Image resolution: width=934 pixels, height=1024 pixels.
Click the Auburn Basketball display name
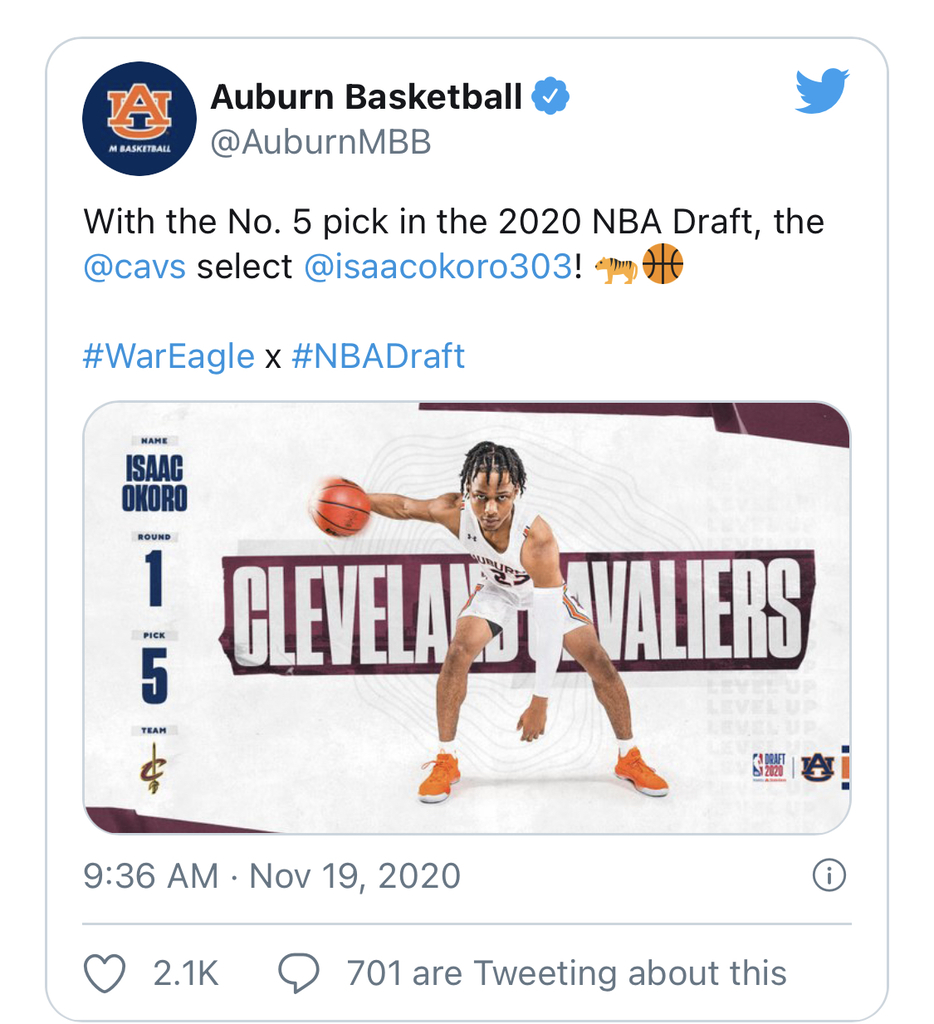pos(366,97)
